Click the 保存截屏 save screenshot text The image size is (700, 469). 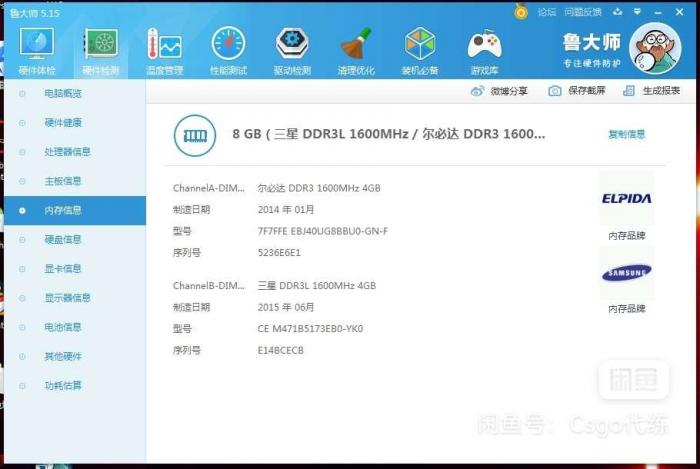(x=587, y=91)
